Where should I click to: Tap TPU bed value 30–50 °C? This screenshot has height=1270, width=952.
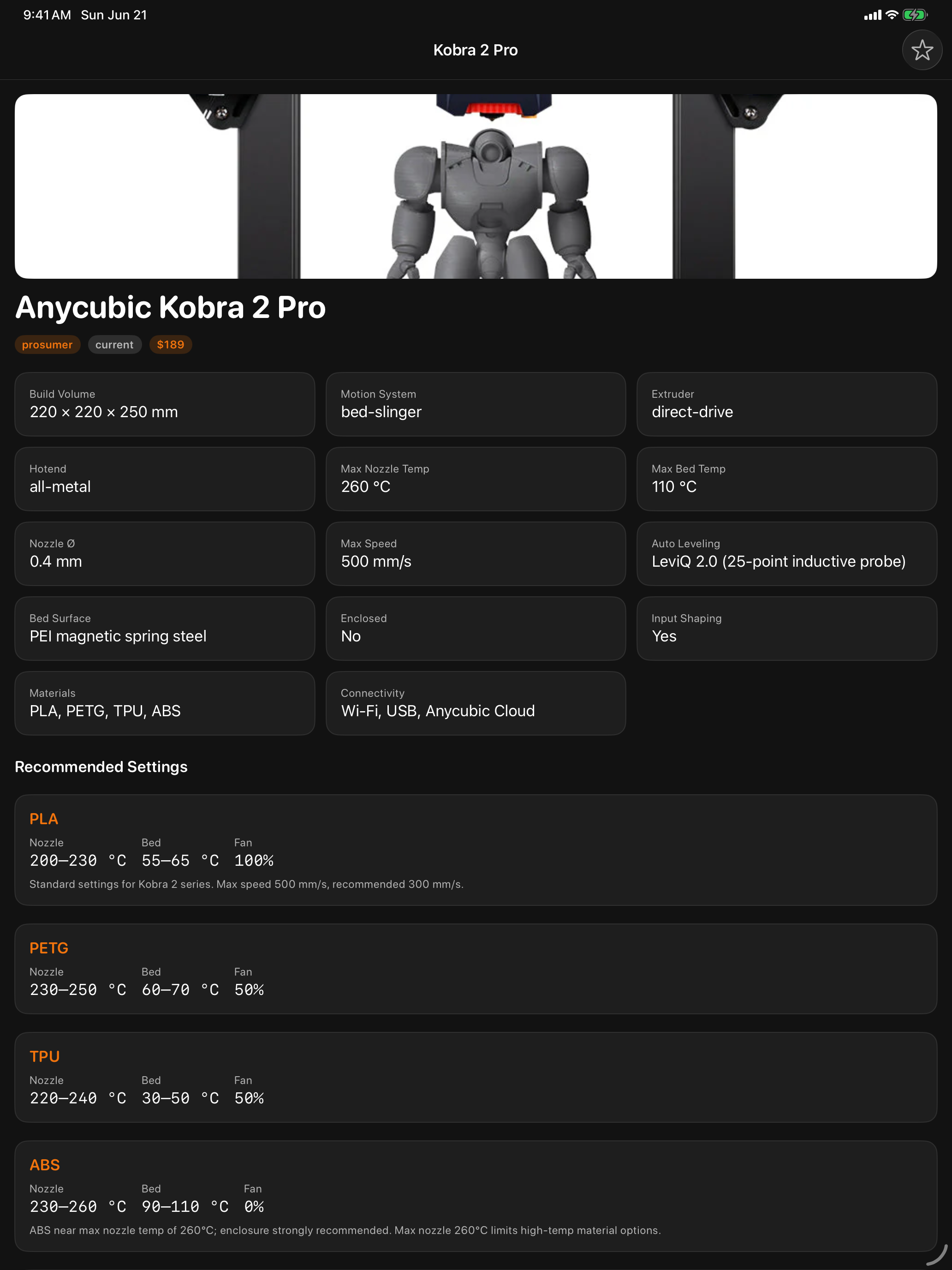click(x=180, y=1098)
